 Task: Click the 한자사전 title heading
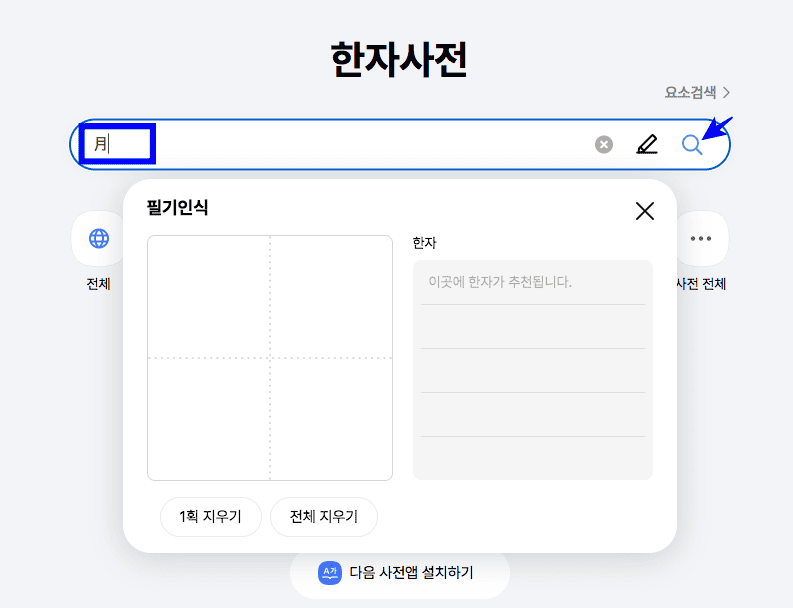pyautogui.click(x=399, y=60)
